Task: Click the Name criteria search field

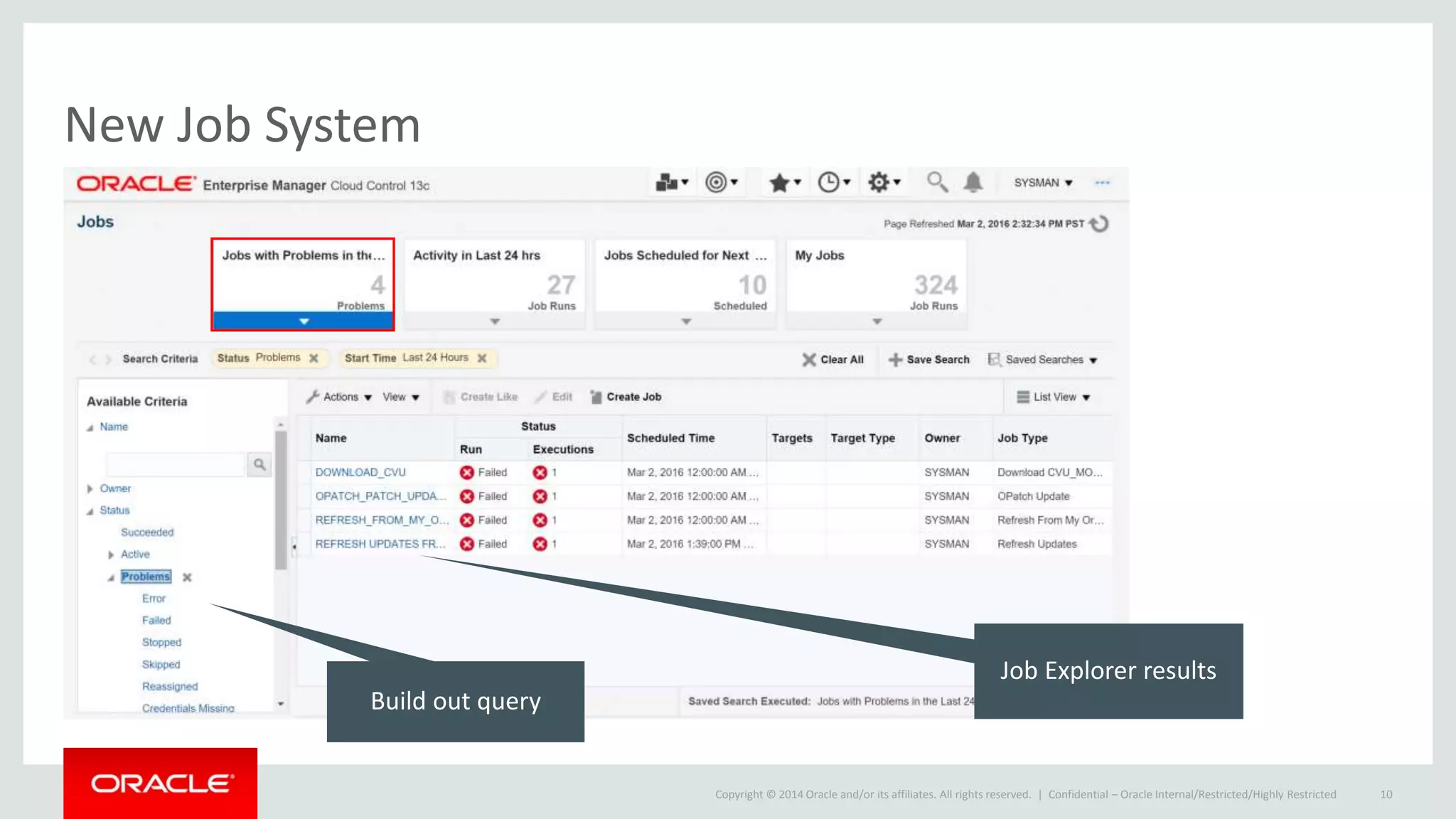Action: tap(176, 464)
